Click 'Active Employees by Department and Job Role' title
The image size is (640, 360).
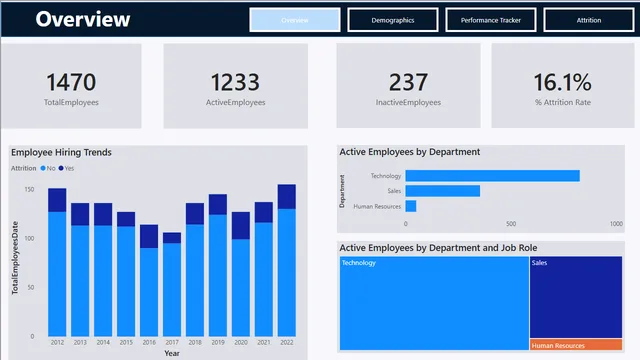(x=438, y=248)
